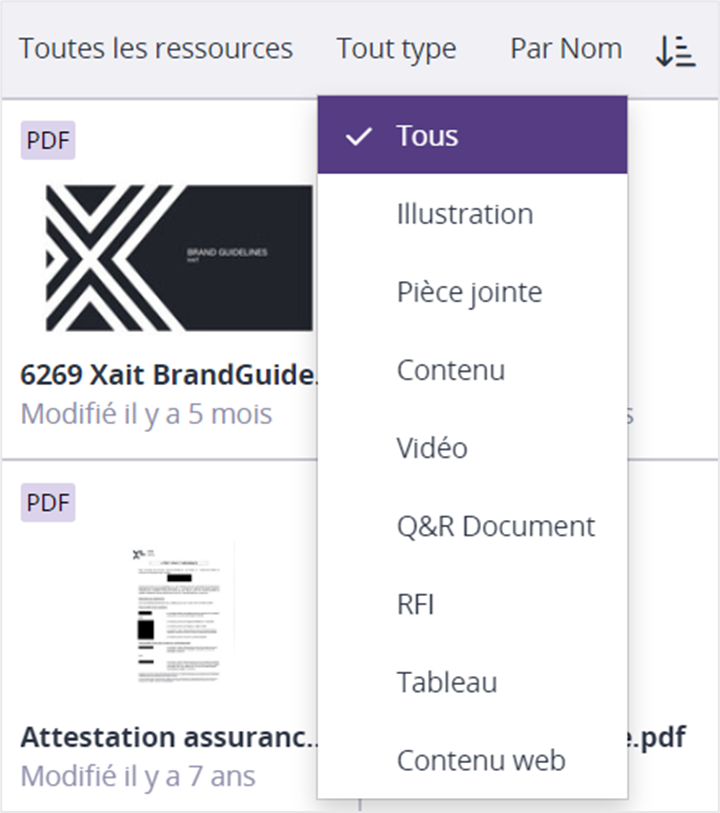
Task: Choose Contenu web option
Action: click(x=481, y=760)
